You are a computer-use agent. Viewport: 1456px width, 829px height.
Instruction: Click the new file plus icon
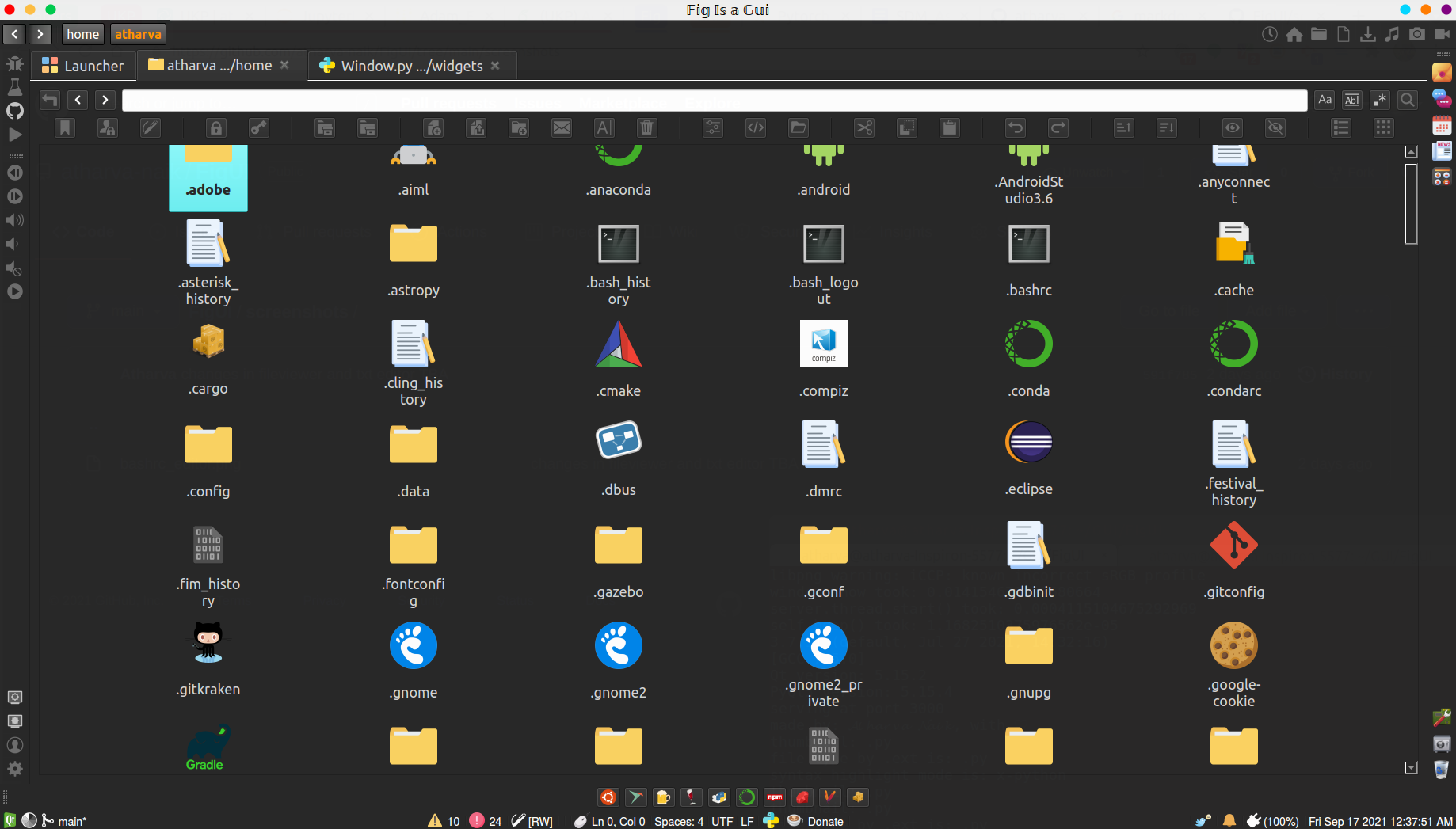(433, 127)
